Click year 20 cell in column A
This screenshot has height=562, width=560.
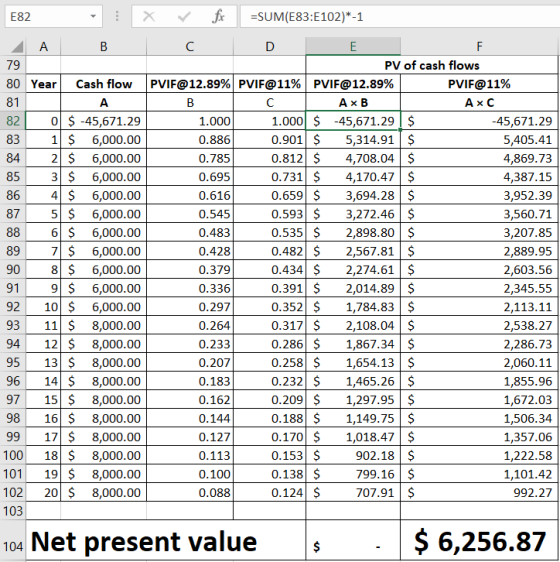tap(43, 492)
